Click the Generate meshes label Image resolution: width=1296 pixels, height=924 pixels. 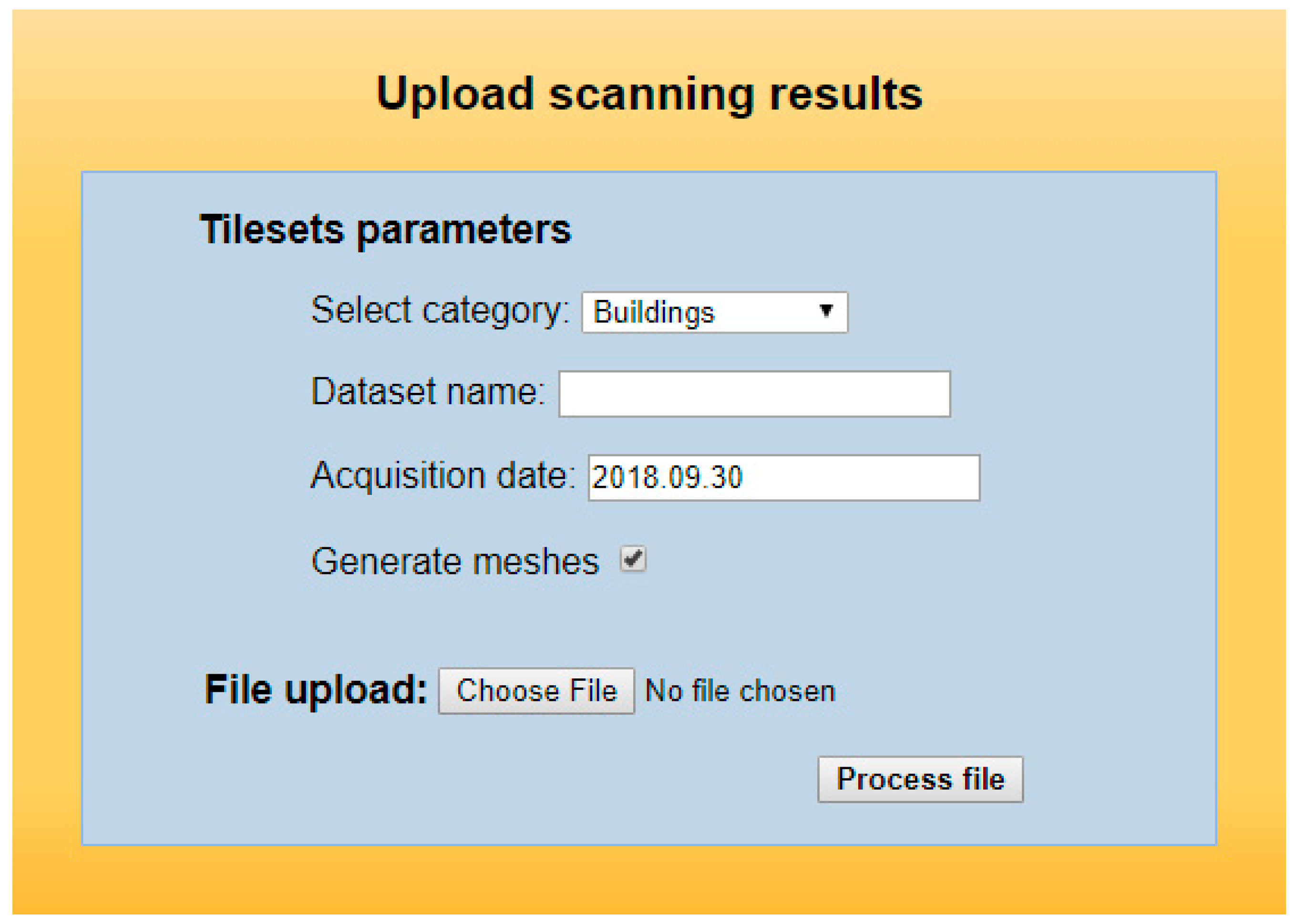point(454,562)
